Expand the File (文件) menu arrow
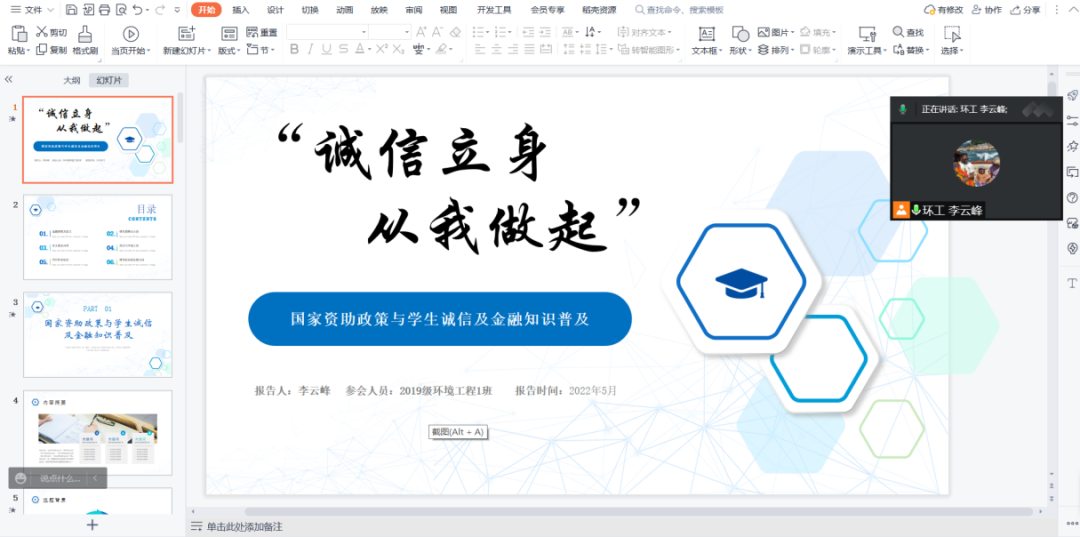1080x537 pixels. click(x=50, y=10)
